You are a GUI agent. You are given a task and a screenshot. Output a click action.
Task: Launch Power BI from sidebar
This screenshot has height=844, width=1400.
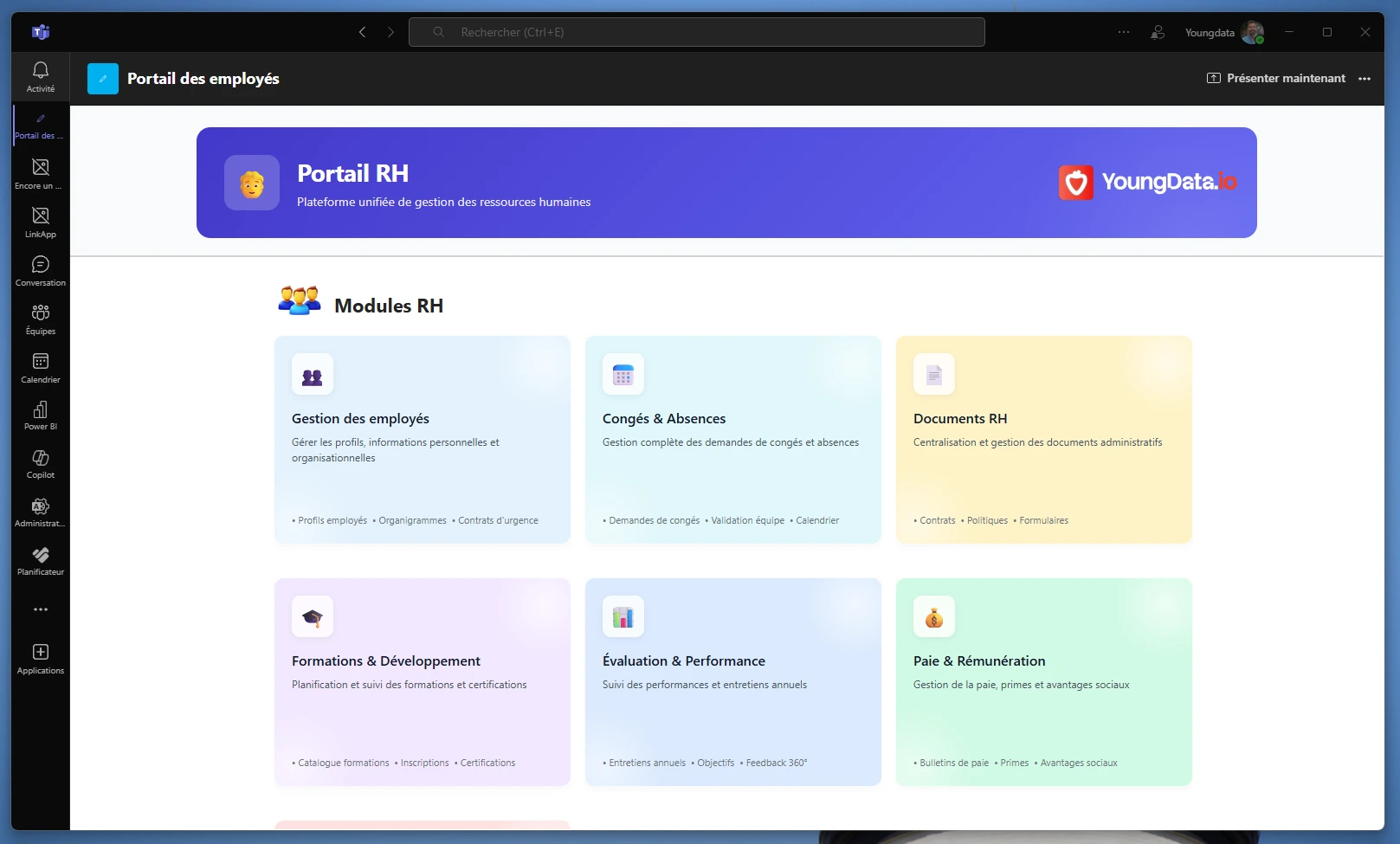pos(40,416)
